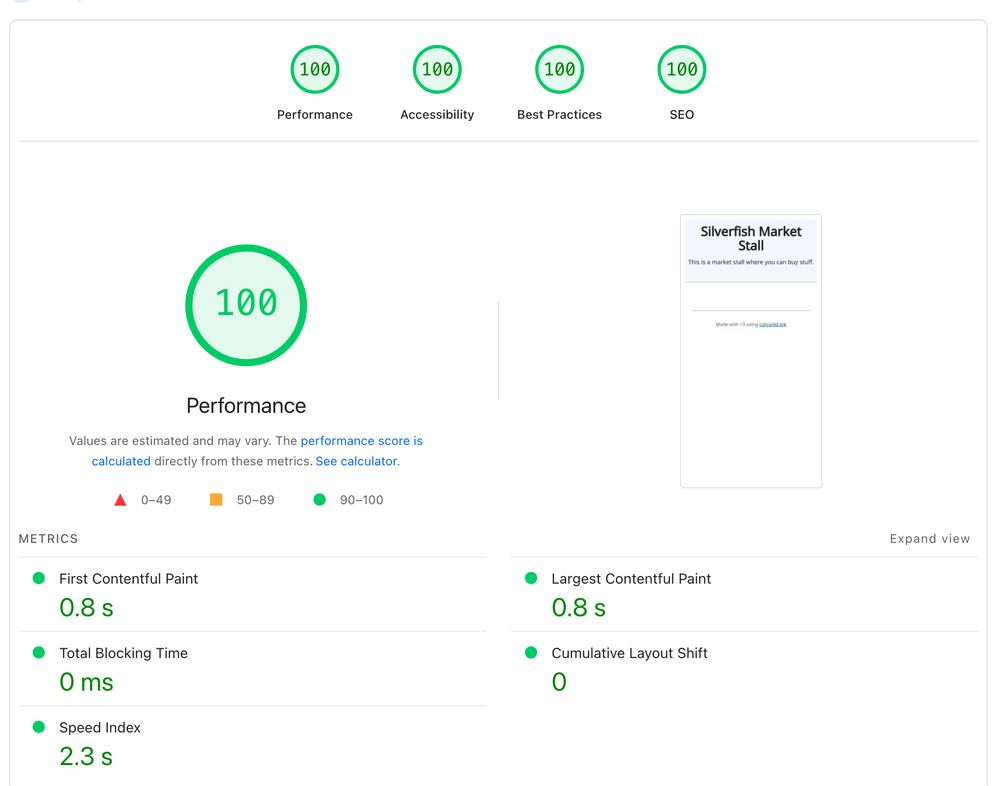This screenshot has height=786, width=1000.
Task: Select the green dot beside Largest Contentful Paint
Action: click(530, 579)
